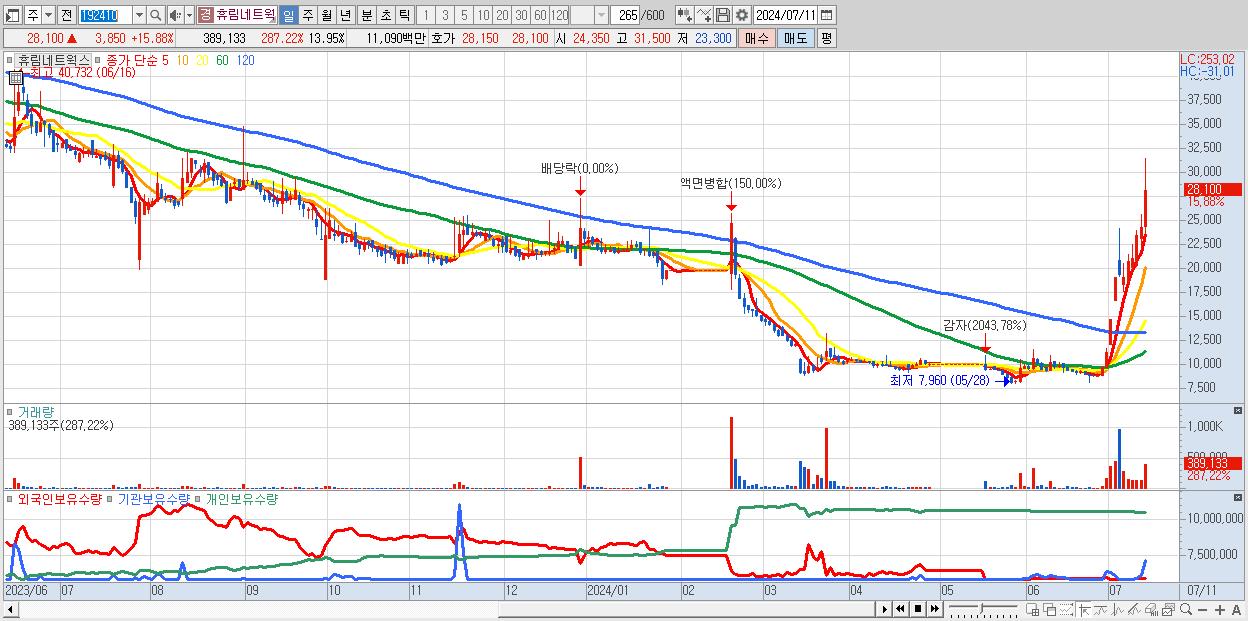This screenshot has width=1248, height=621.
Task: Click the play-forward arrow in bottom scrollbar
Action: (x=885, y=609)
